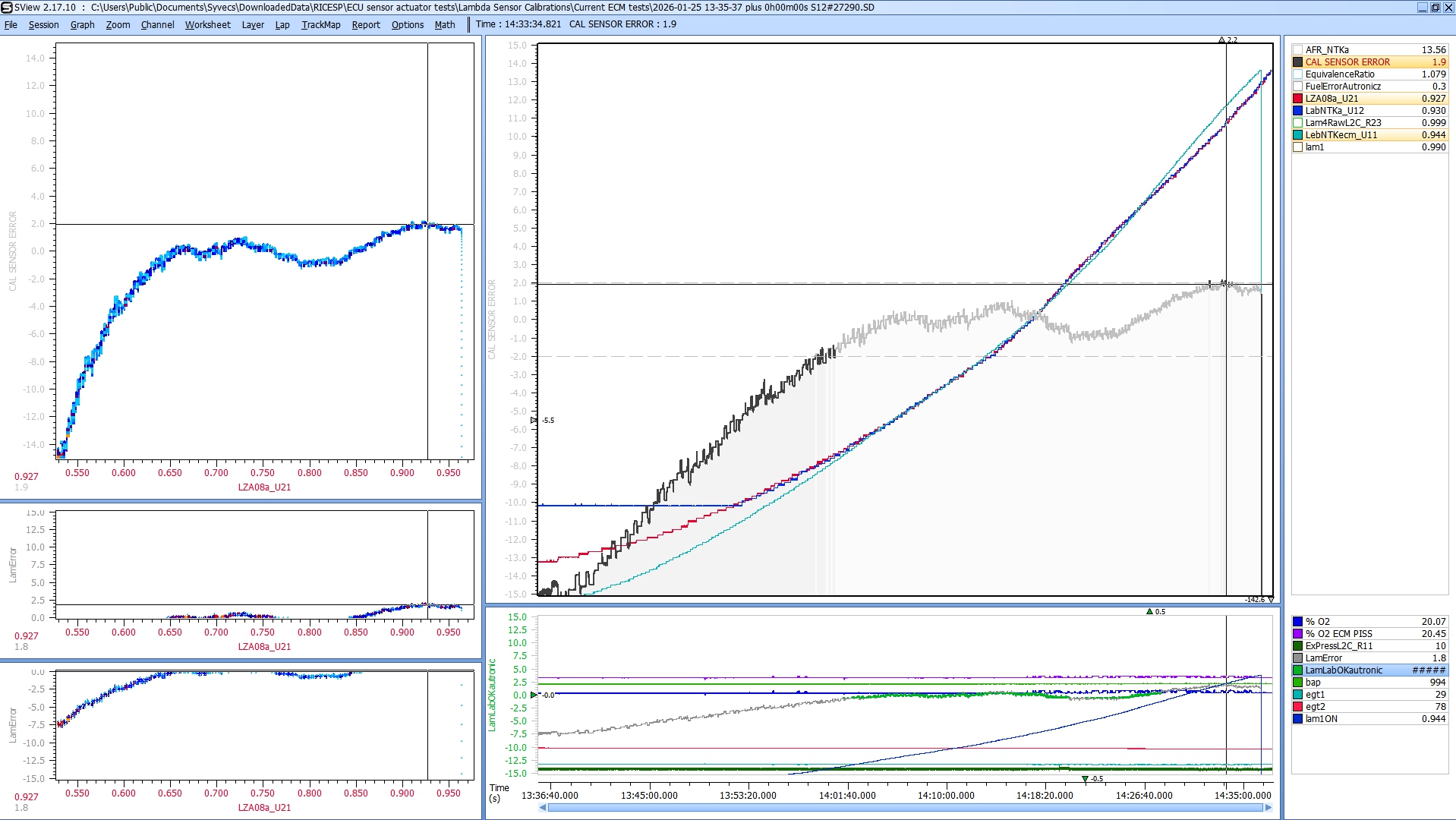
Task: Open the Channel menu
Action: click(x=157, y=24)
